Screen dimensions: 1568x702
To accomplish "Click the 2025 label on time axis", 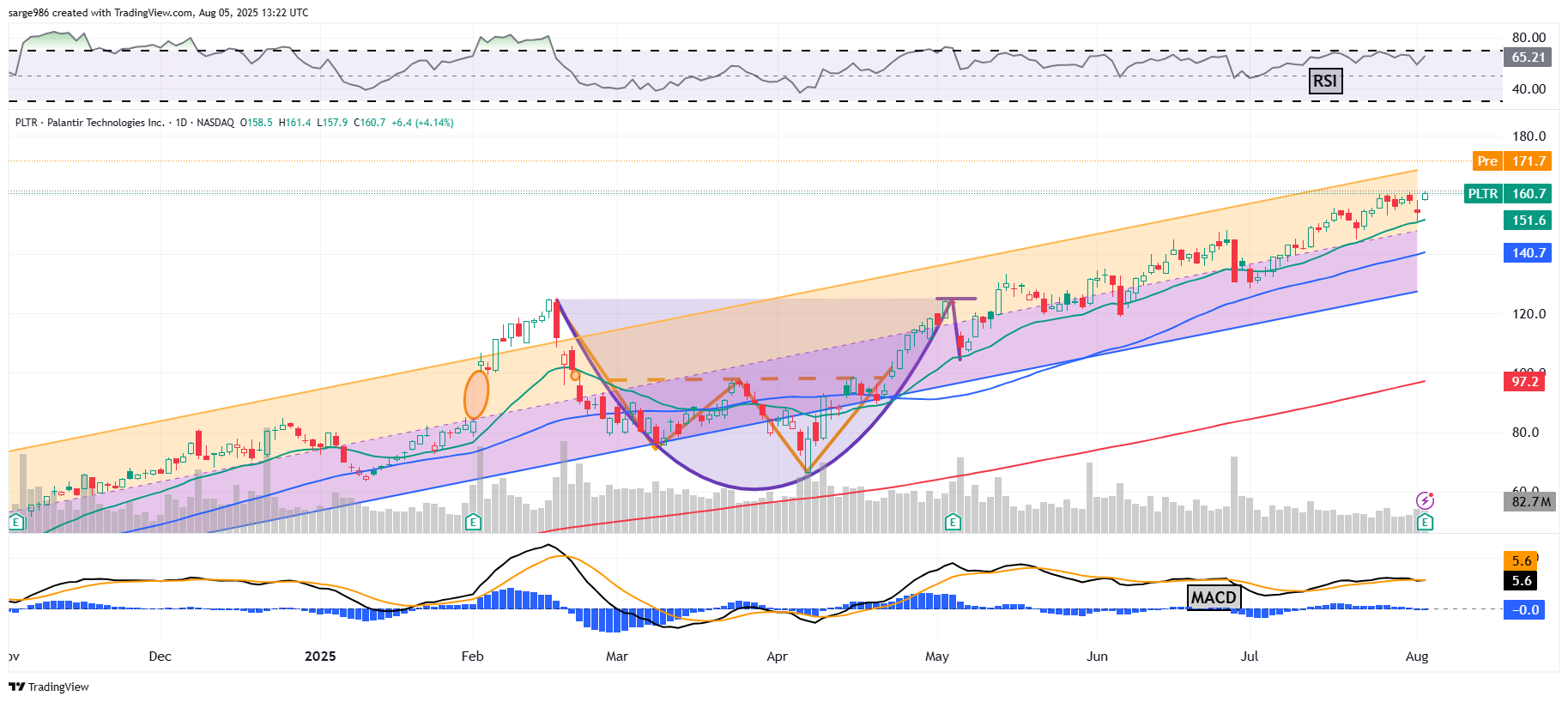I will coord(320,657).
